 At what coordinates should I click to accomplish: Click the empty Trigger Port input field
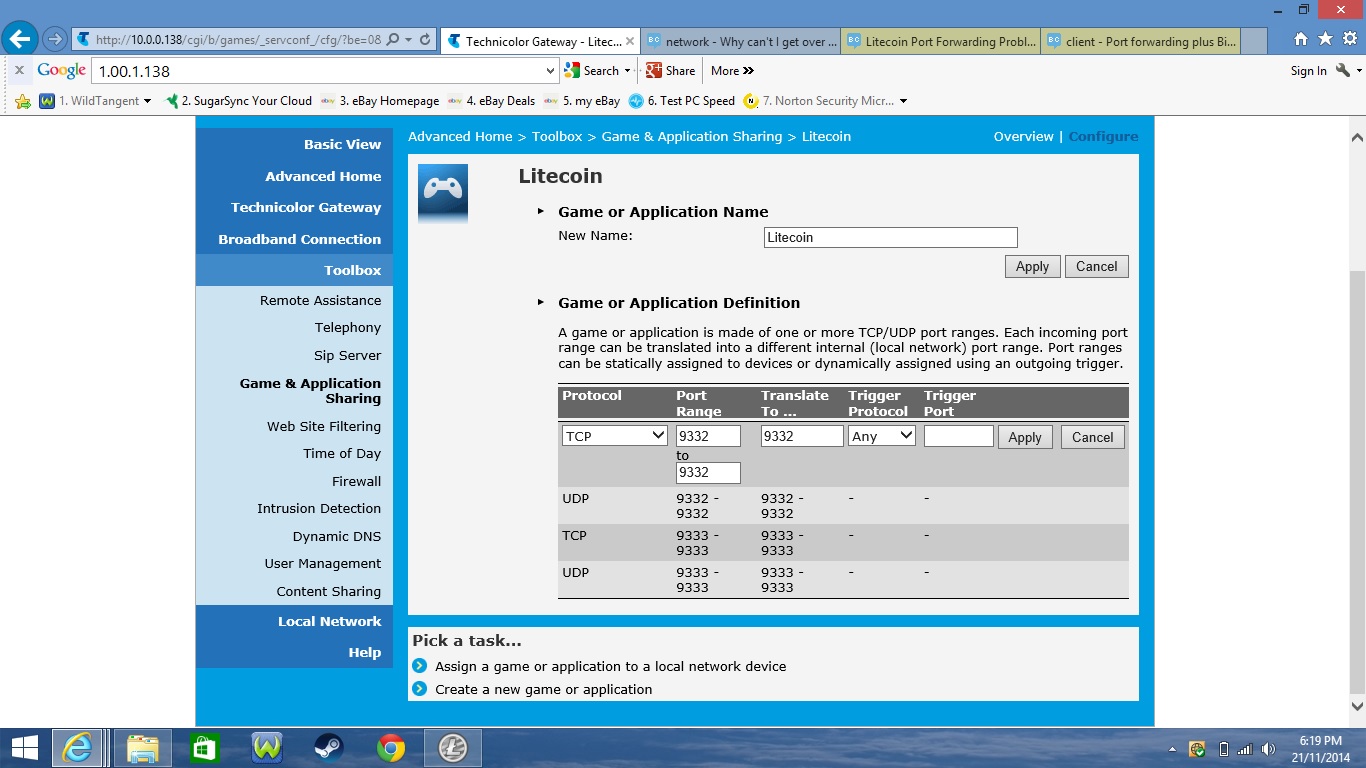coord(958,436)
